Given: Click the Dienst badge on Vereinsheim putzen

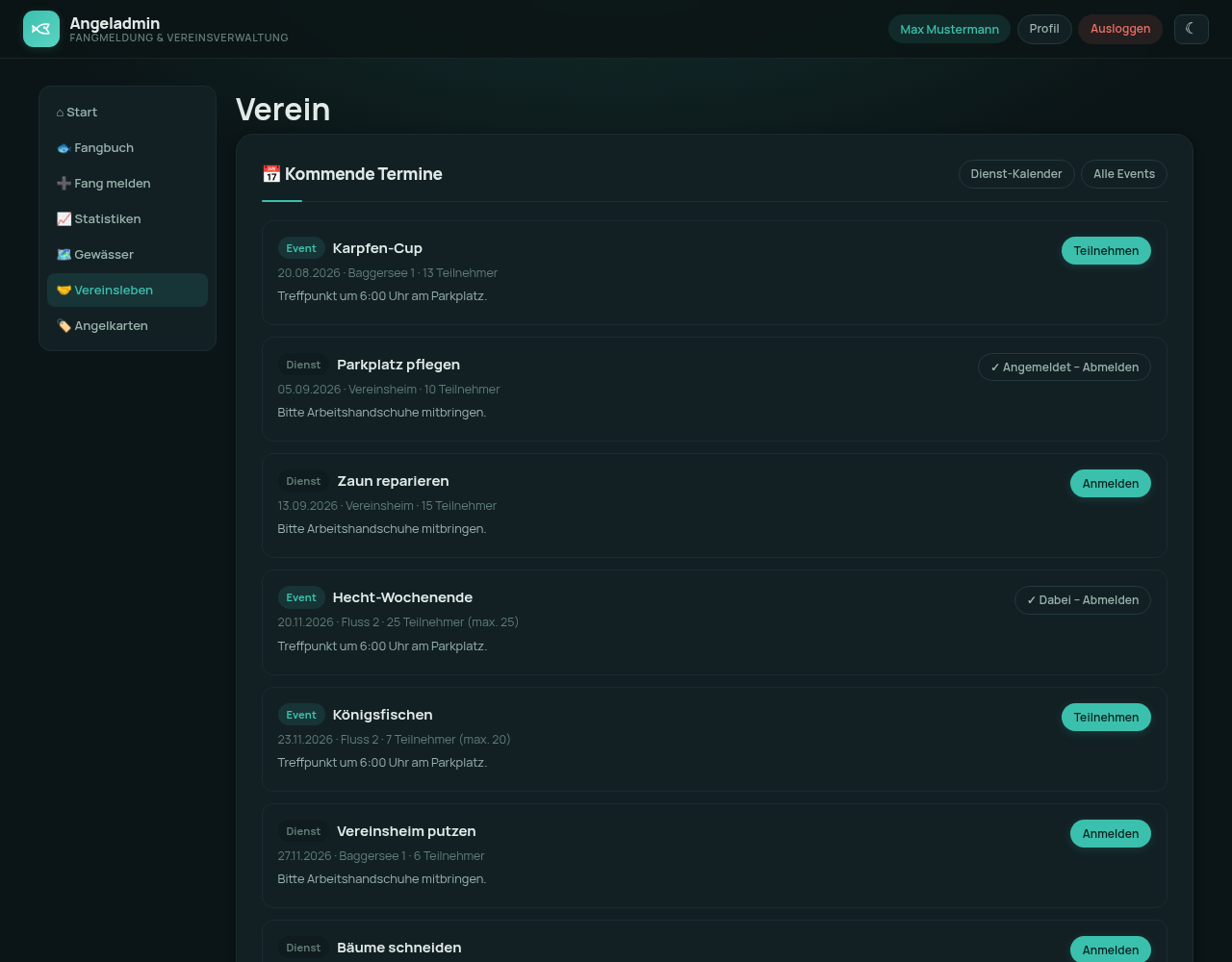Looking at the screenshot, I should [303, 831].
